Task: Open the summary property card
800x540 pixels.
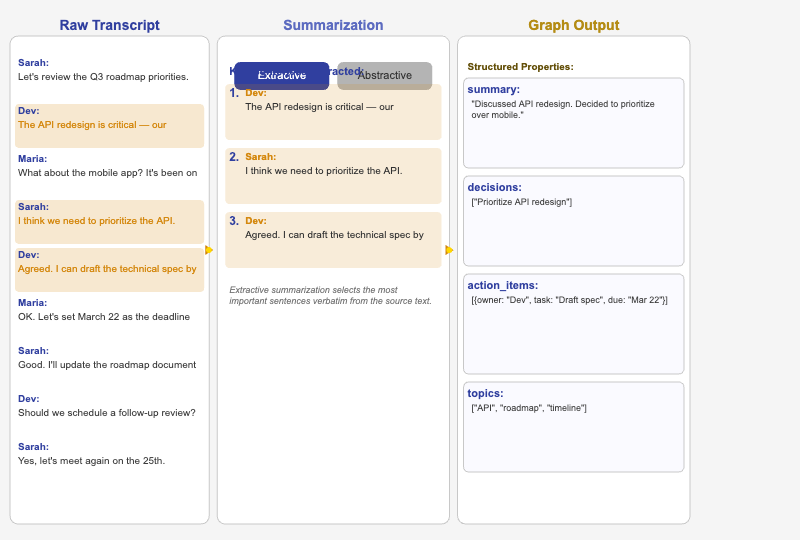Action: pos(573,123)
